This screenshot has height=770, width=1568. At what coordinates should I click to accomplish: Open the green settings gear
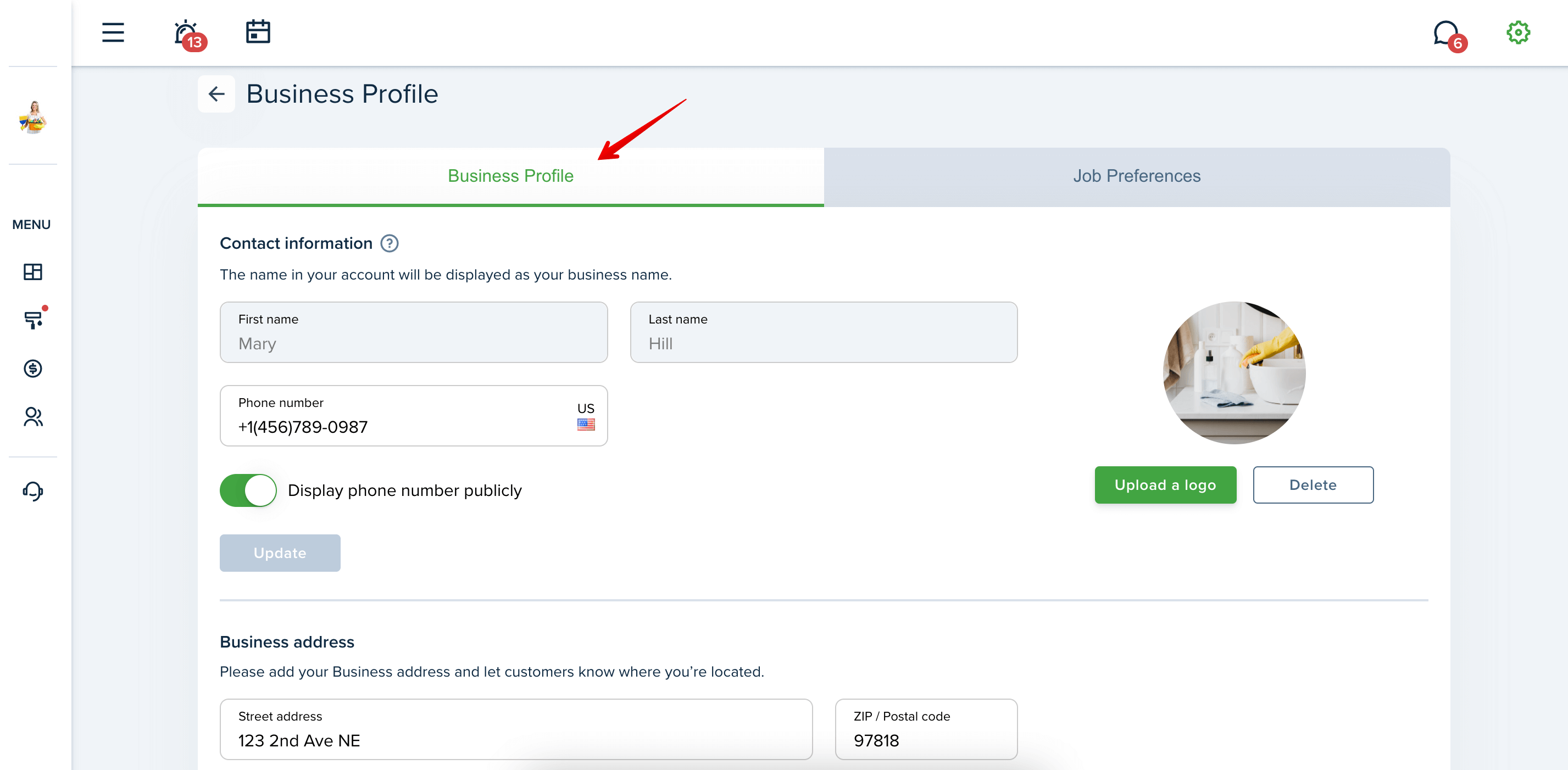click(1517, 32)
